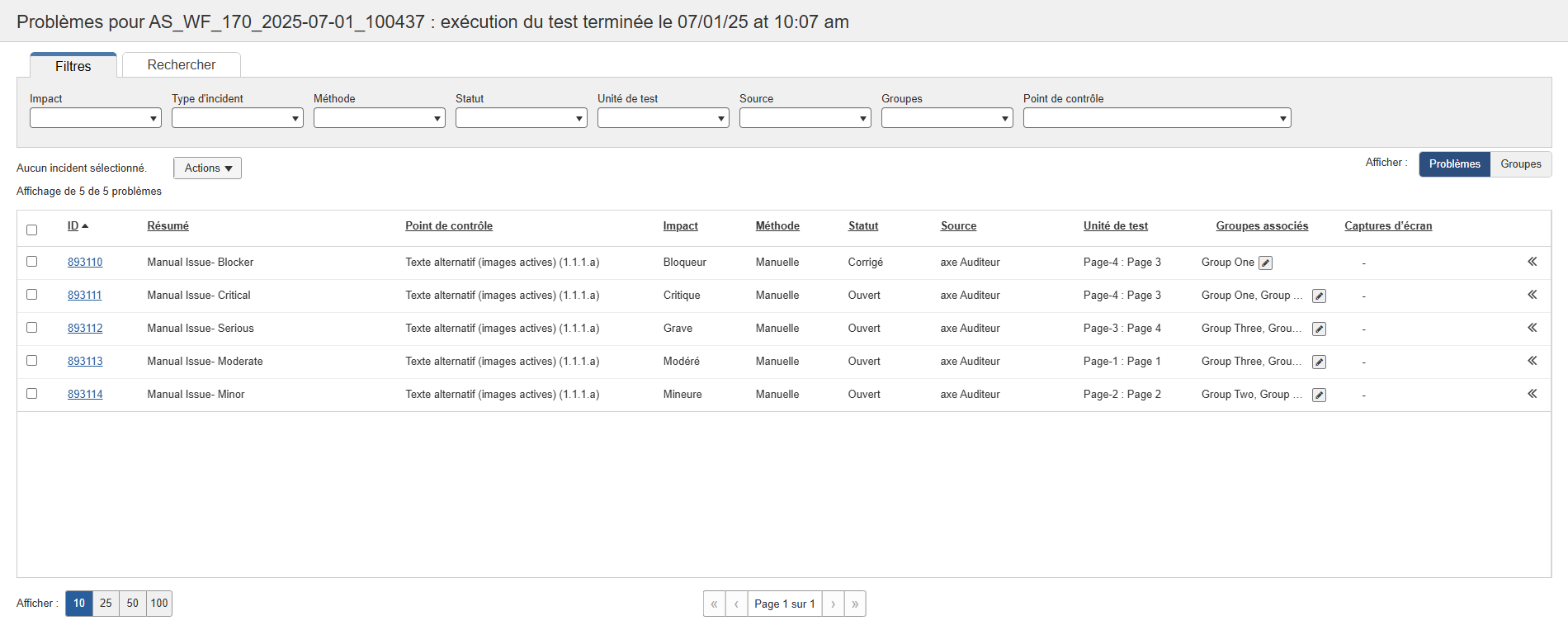1568x630 pixels.
Task: Check the box for issue 893111
Action: [32, 295]
